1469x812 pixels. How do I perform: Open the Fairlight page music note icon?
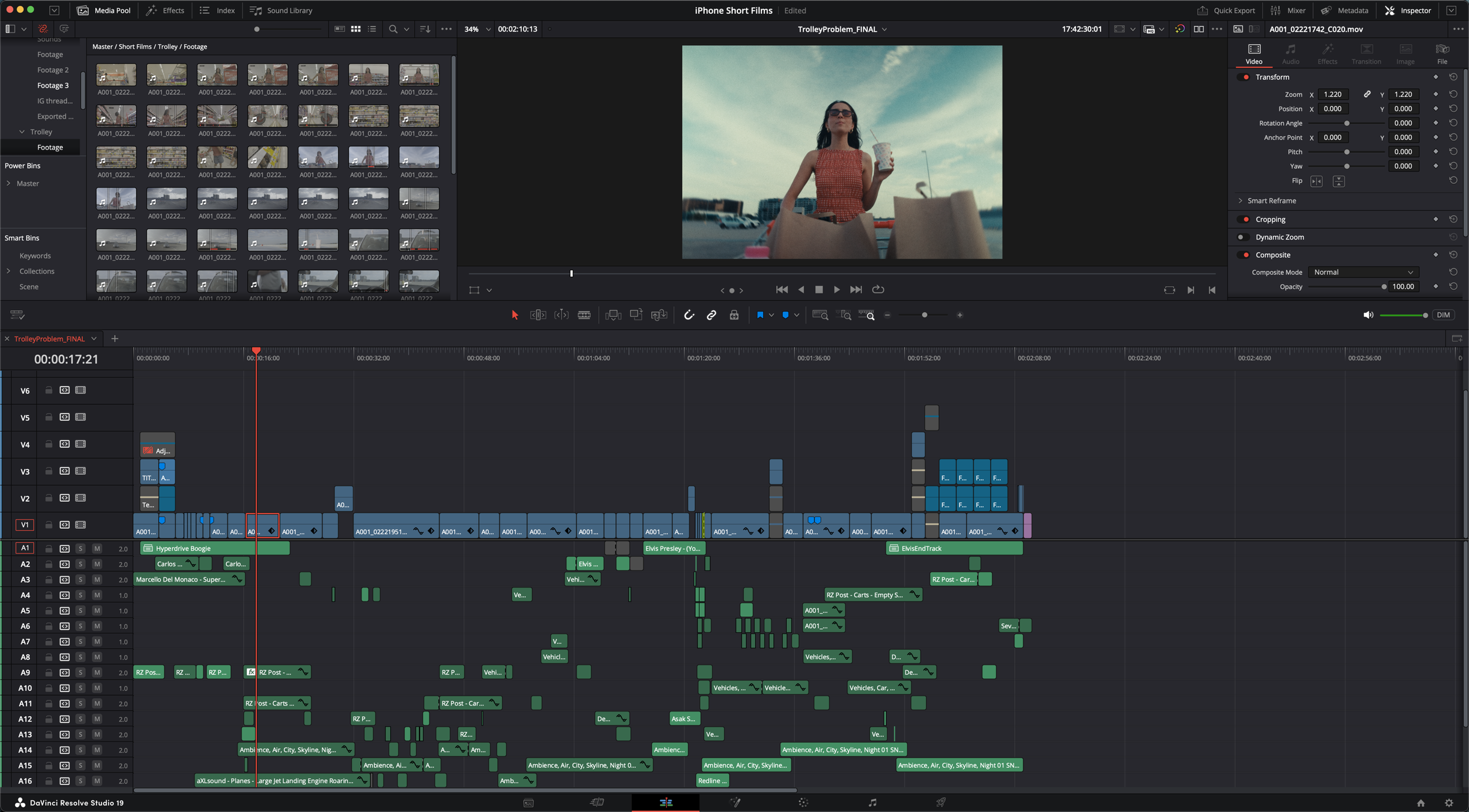872,802
